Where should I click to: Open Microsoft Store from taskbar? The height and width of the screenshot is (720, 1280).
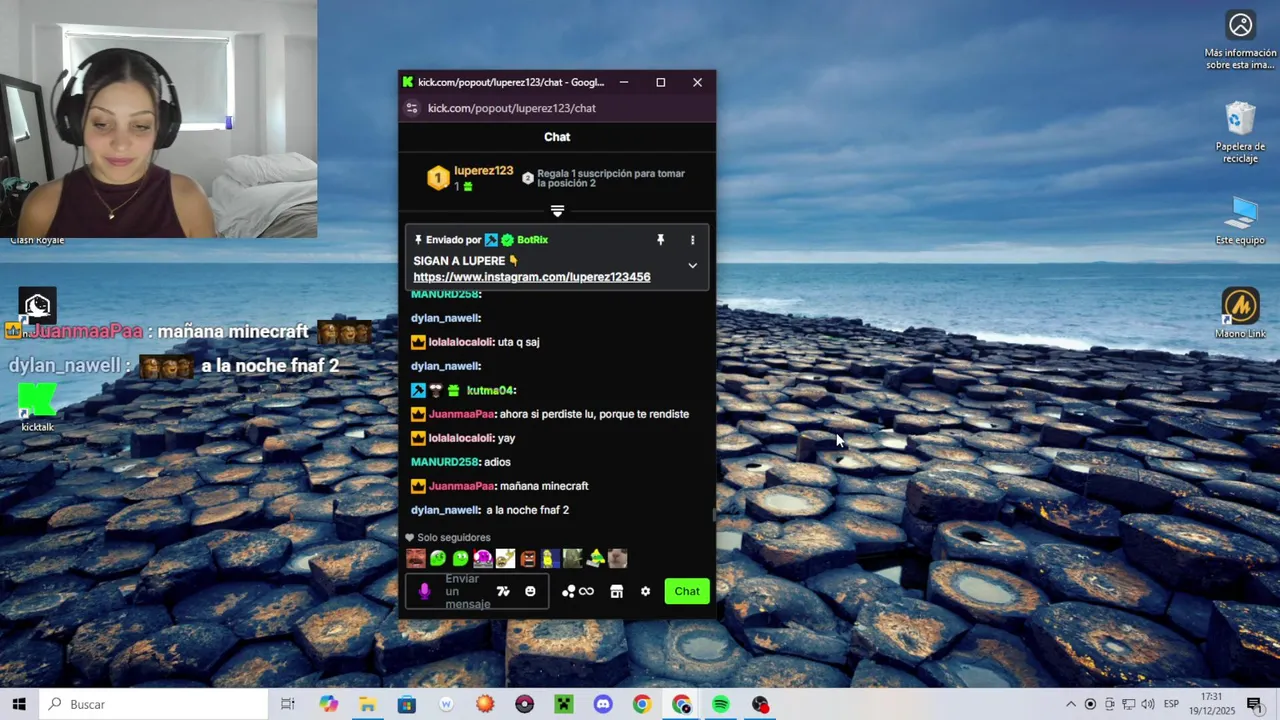pos(406,704)
